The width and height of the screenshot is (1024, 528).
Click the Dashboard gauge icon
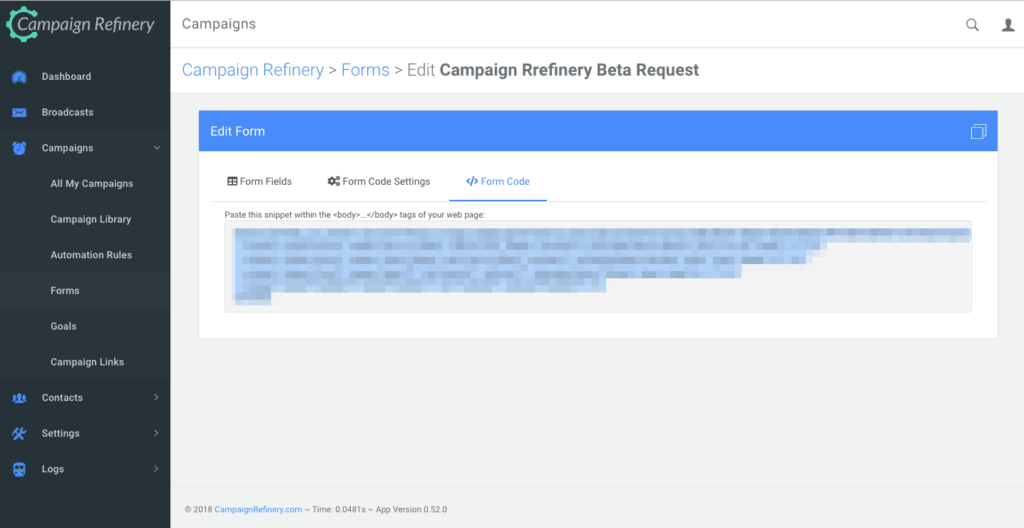[x=19, y=76]
